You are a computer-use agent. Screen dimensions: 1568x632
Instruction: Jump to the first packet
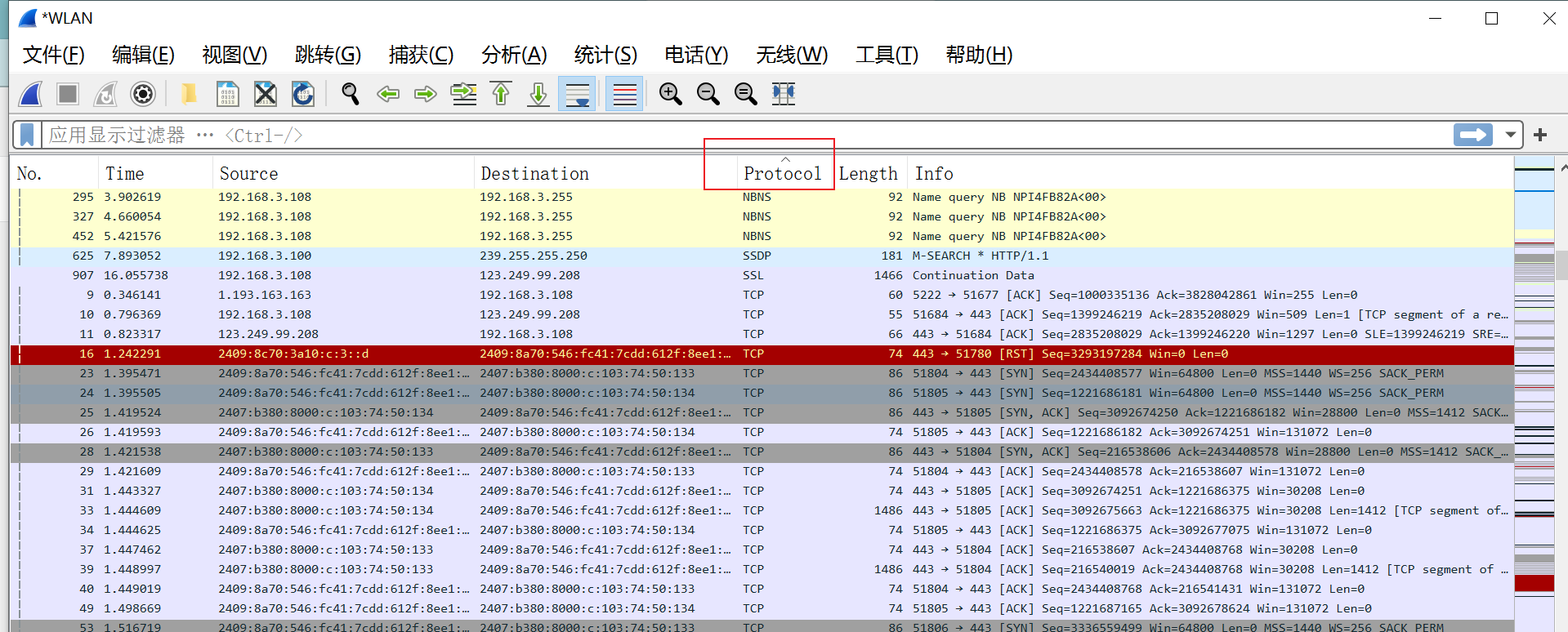501,94
